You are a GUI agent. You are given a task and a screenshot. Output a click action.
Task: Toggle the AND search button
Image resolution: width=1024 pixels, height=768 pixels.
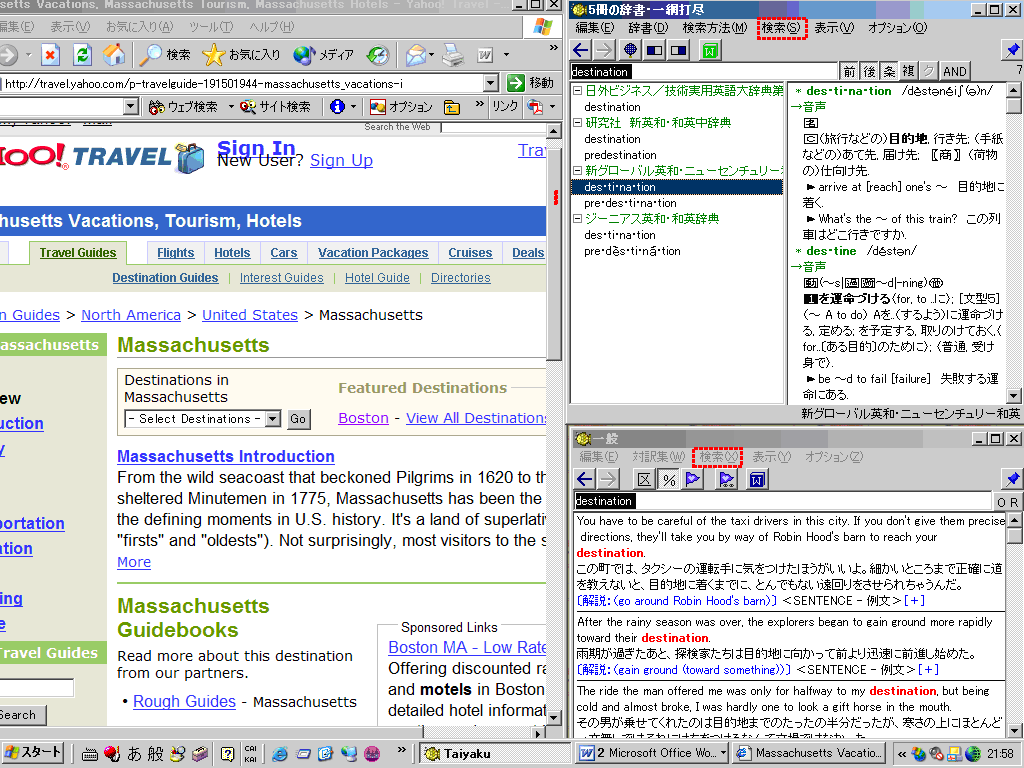pyautogui.click(x=954, y=71)
